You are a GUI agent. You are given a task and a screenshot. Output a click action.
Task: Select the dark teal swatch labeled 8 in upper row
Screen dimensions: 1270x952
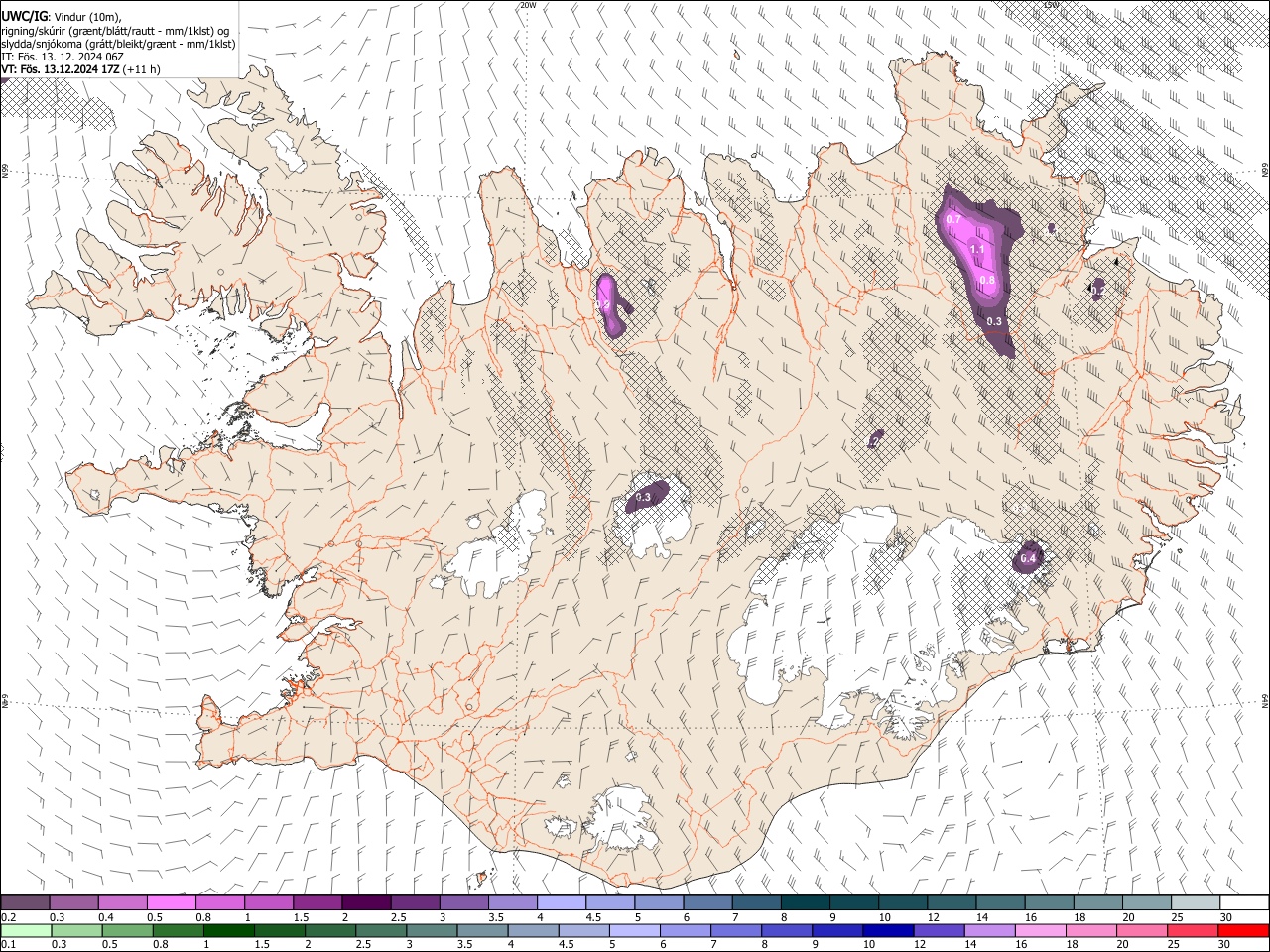[x=804, y=902]
